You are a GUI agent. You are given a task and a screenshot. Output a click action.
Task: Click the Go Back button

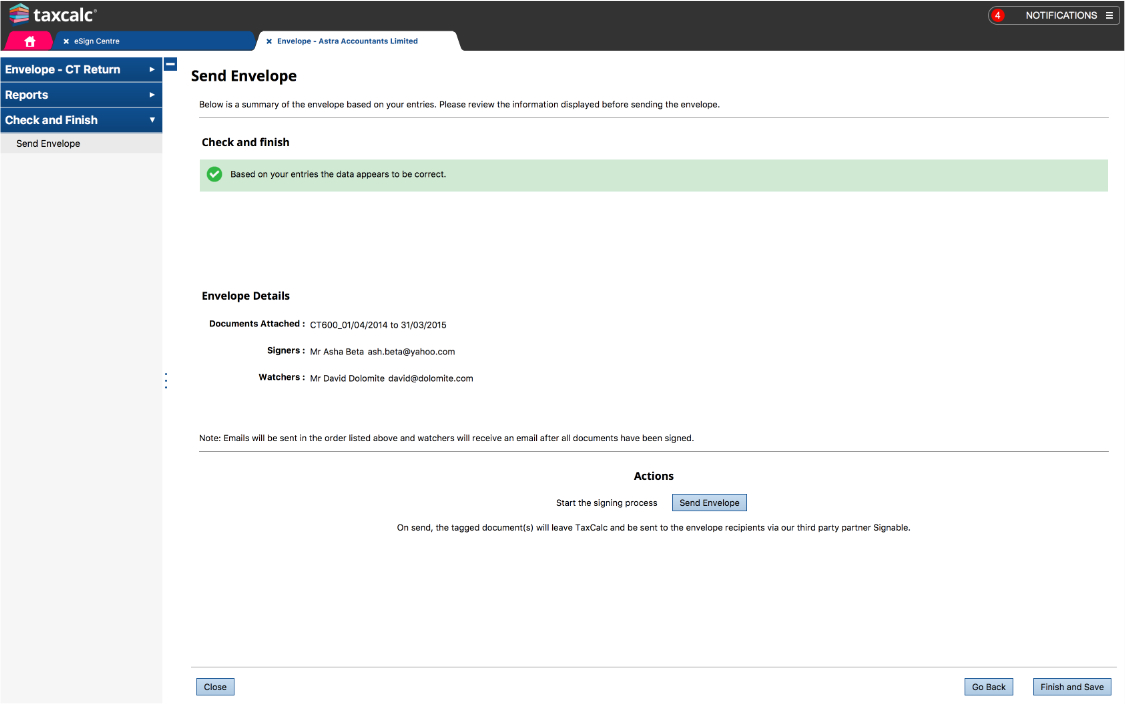click(x=988, y=687)
